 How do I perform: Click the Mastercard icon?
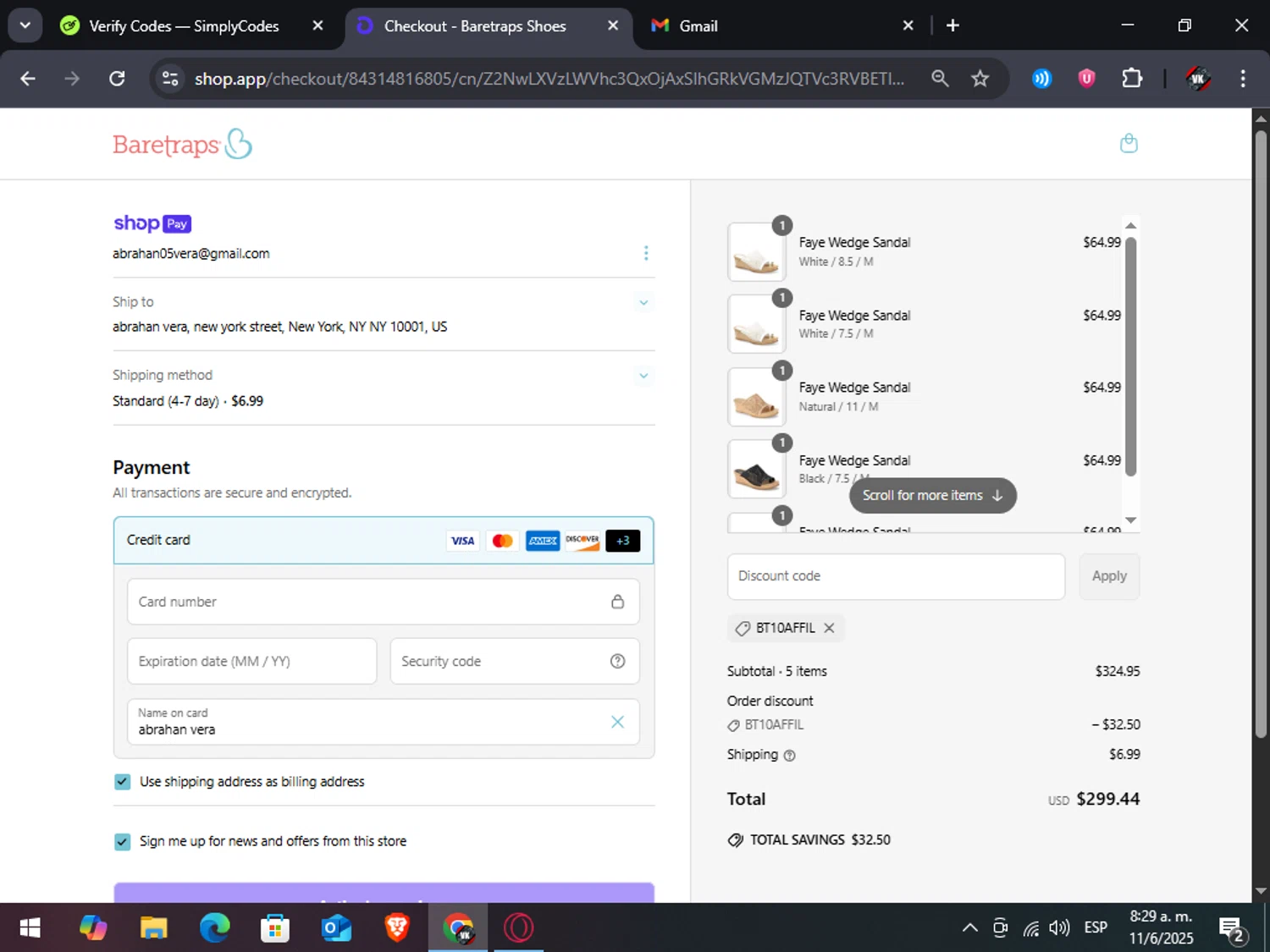coord(503,541)
